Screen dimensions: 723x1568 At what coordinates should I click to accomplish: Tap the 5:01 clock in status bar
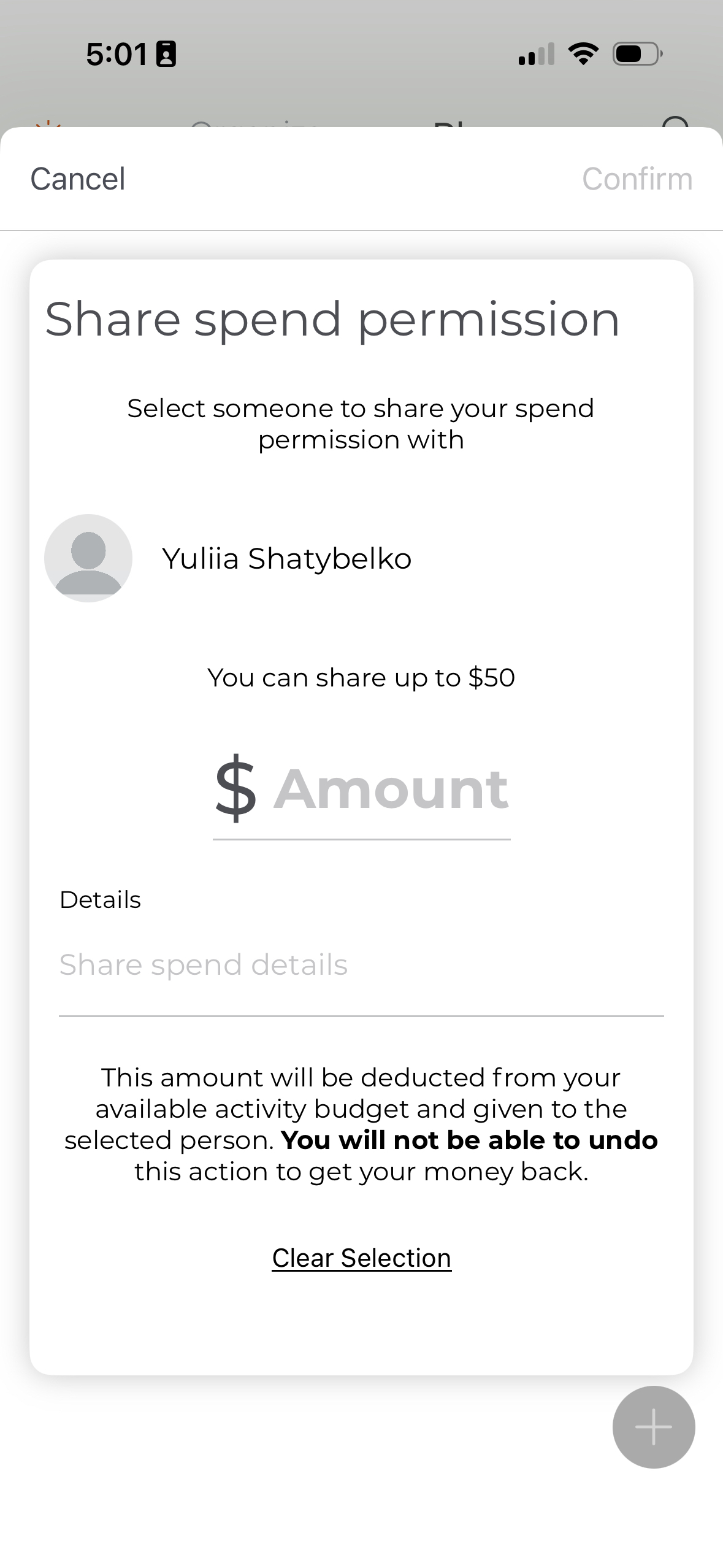pyautogui.click(x=116, y=54)
